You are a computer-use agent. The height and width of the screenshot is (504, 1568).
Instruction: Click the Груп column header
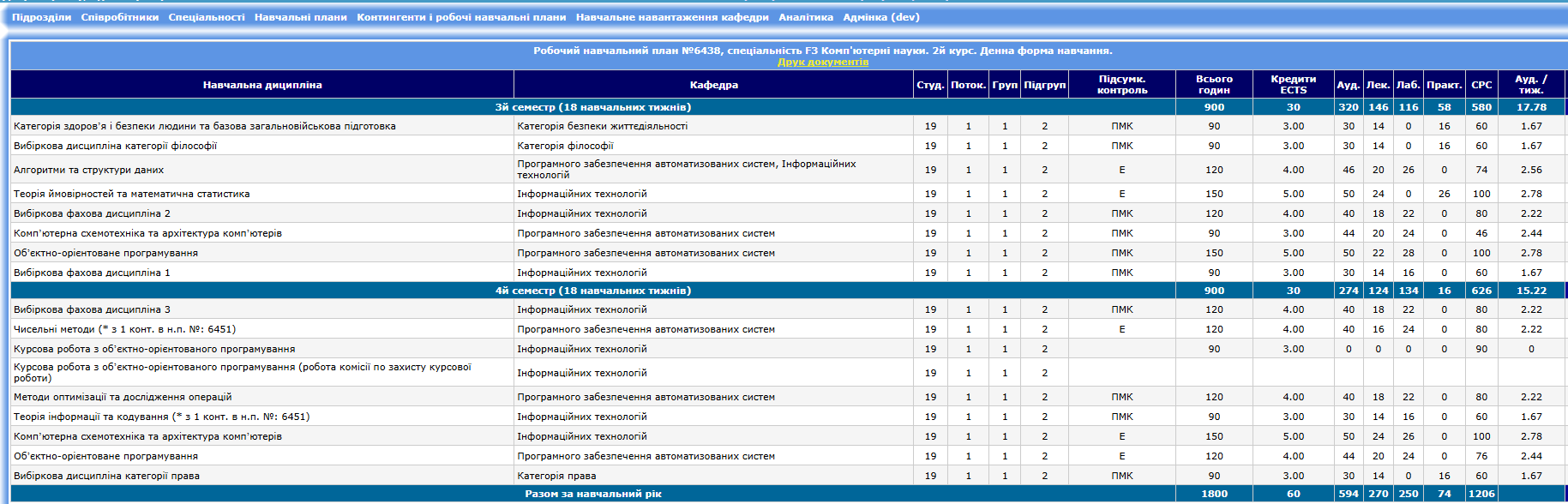coord(1005,85)
